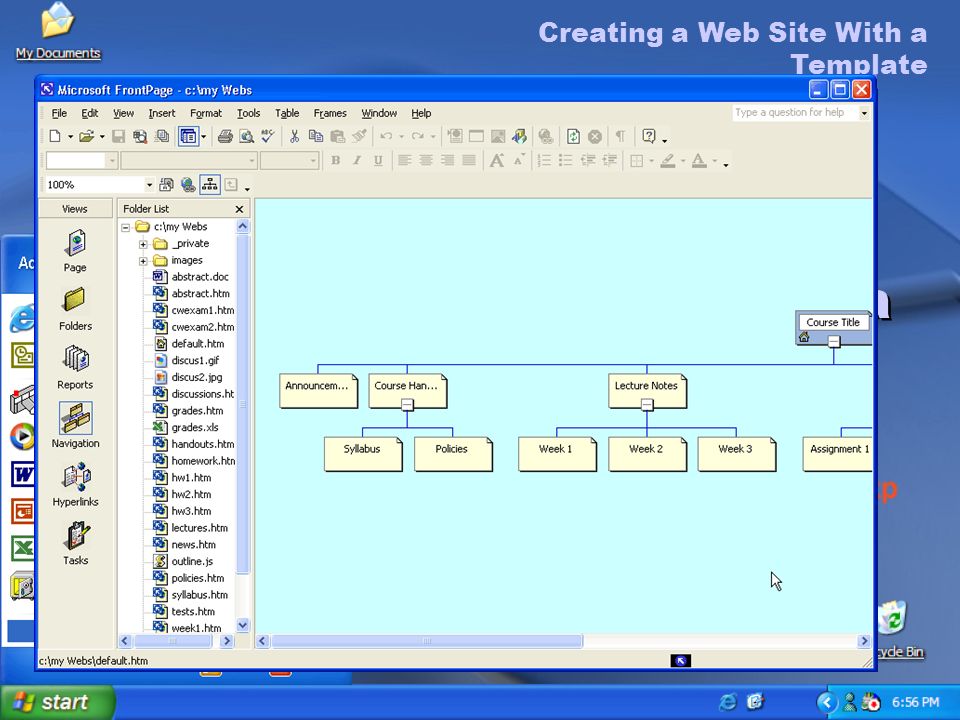The width and height of the screenshot is (960, 720).
Task: Toggle the Folder List pane button
Action: (188, 137)
